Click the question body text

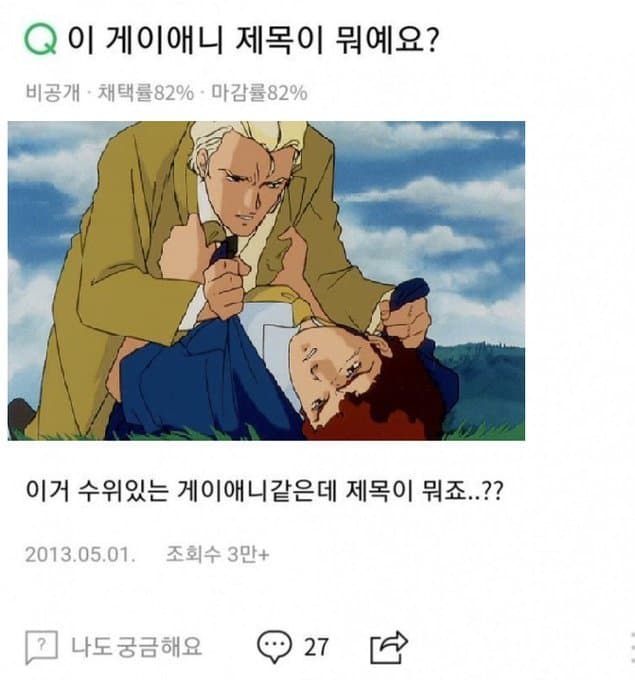coord(264,491)
